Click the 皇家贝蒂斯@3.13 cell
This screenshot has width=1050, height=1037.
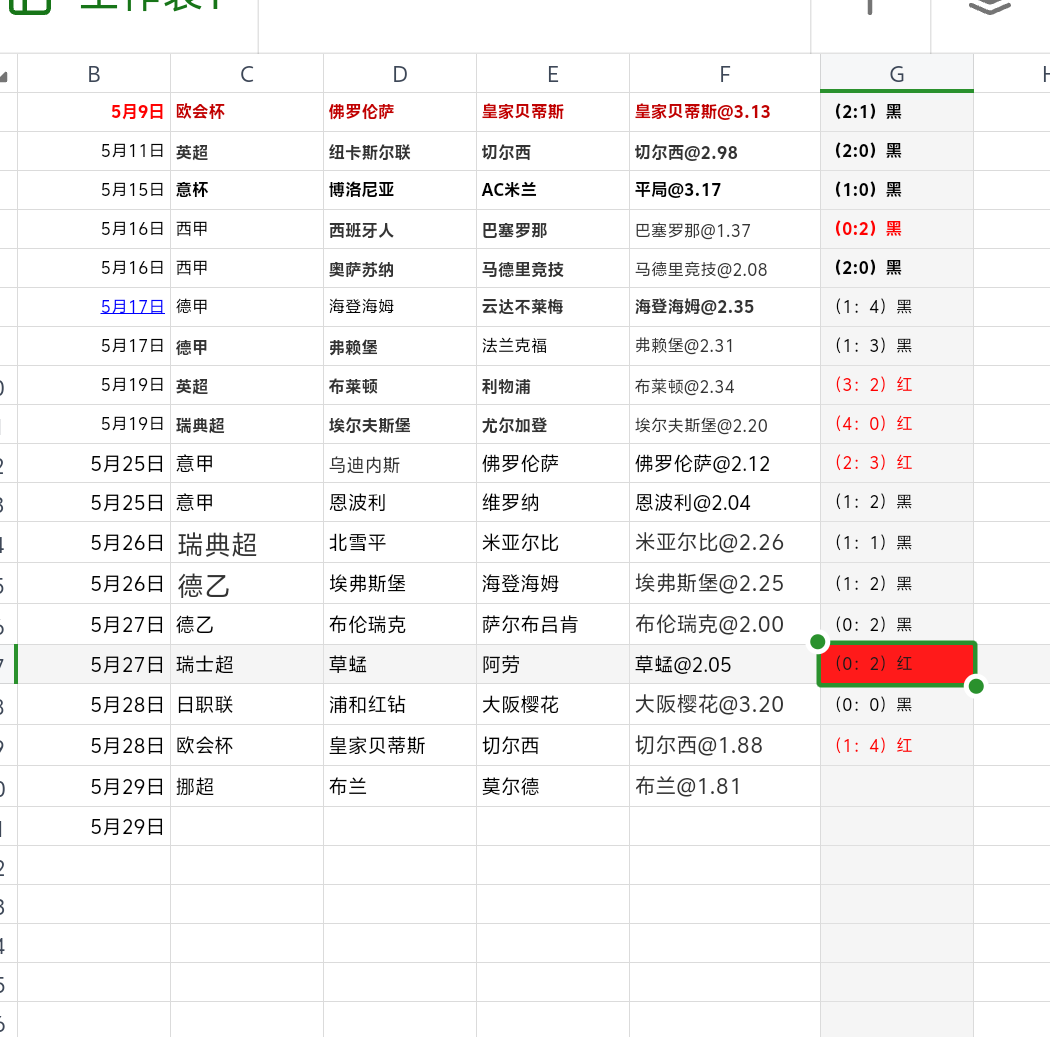click(724, 111)
